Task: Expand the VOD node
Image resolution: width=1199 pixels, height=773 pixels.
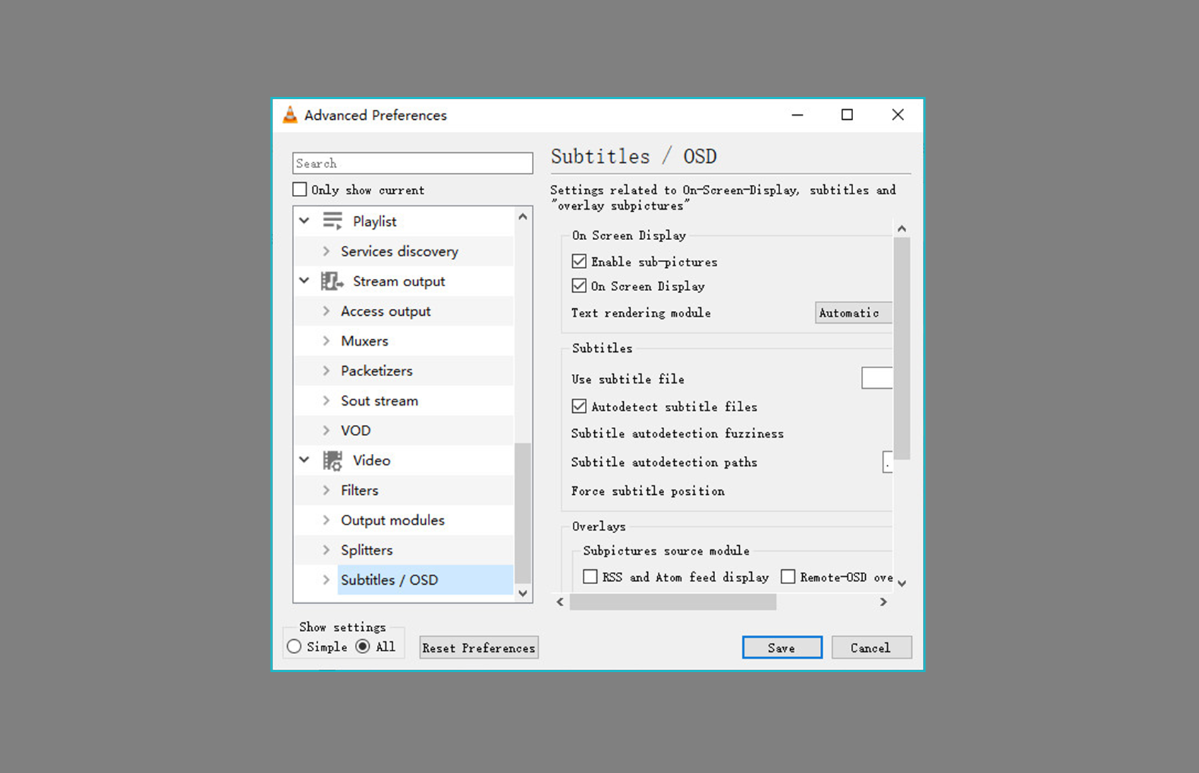Action: tap(327, 430)
